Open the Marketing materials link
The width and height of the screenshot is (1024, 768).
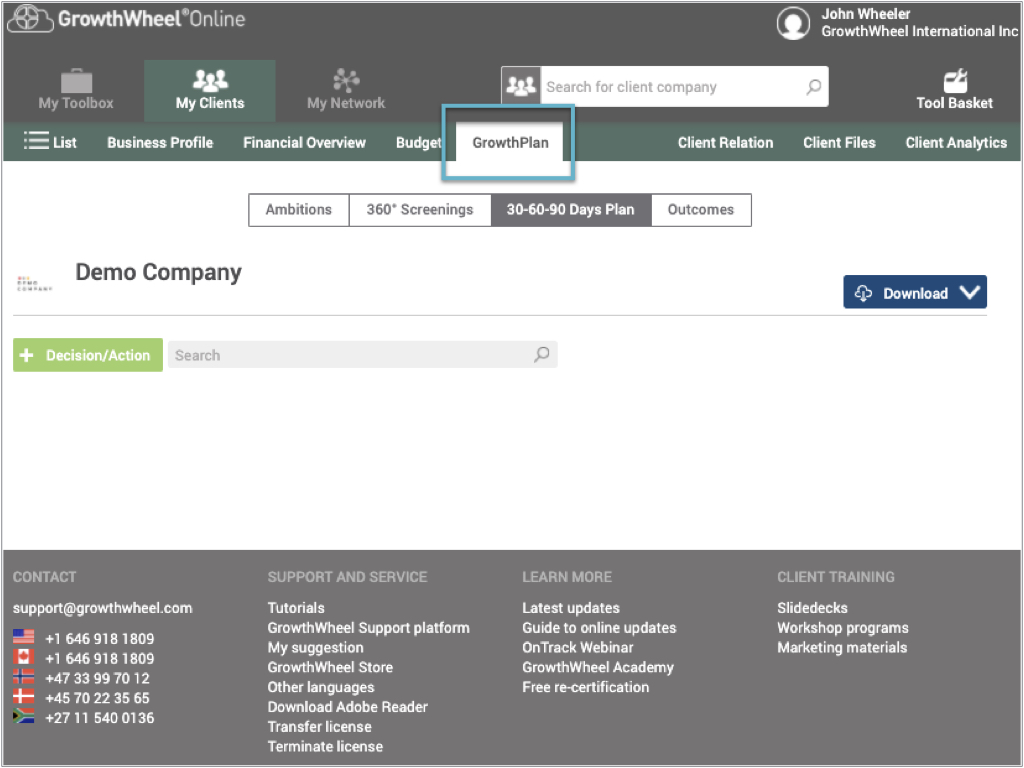(x=842, y=648)
